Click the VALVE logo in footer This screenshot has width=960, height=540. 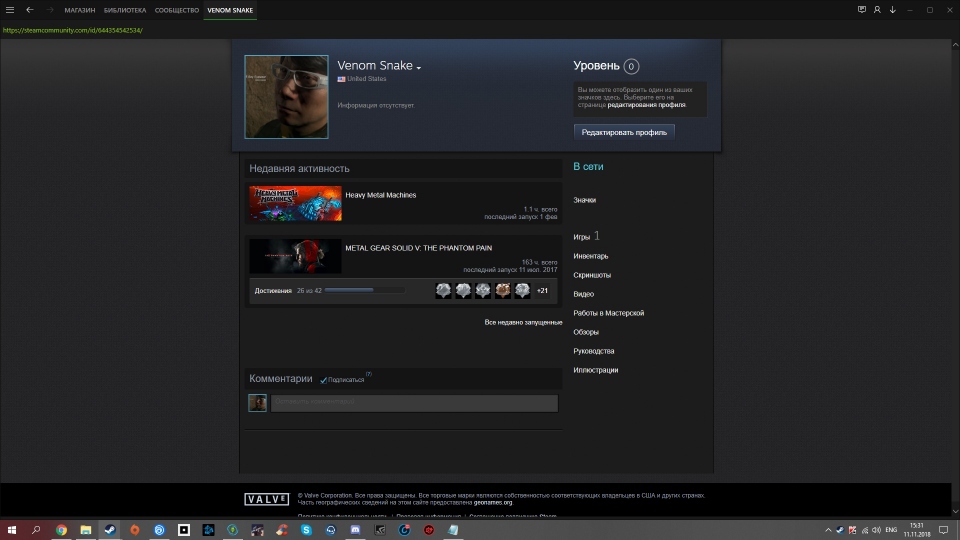point(267,499)
